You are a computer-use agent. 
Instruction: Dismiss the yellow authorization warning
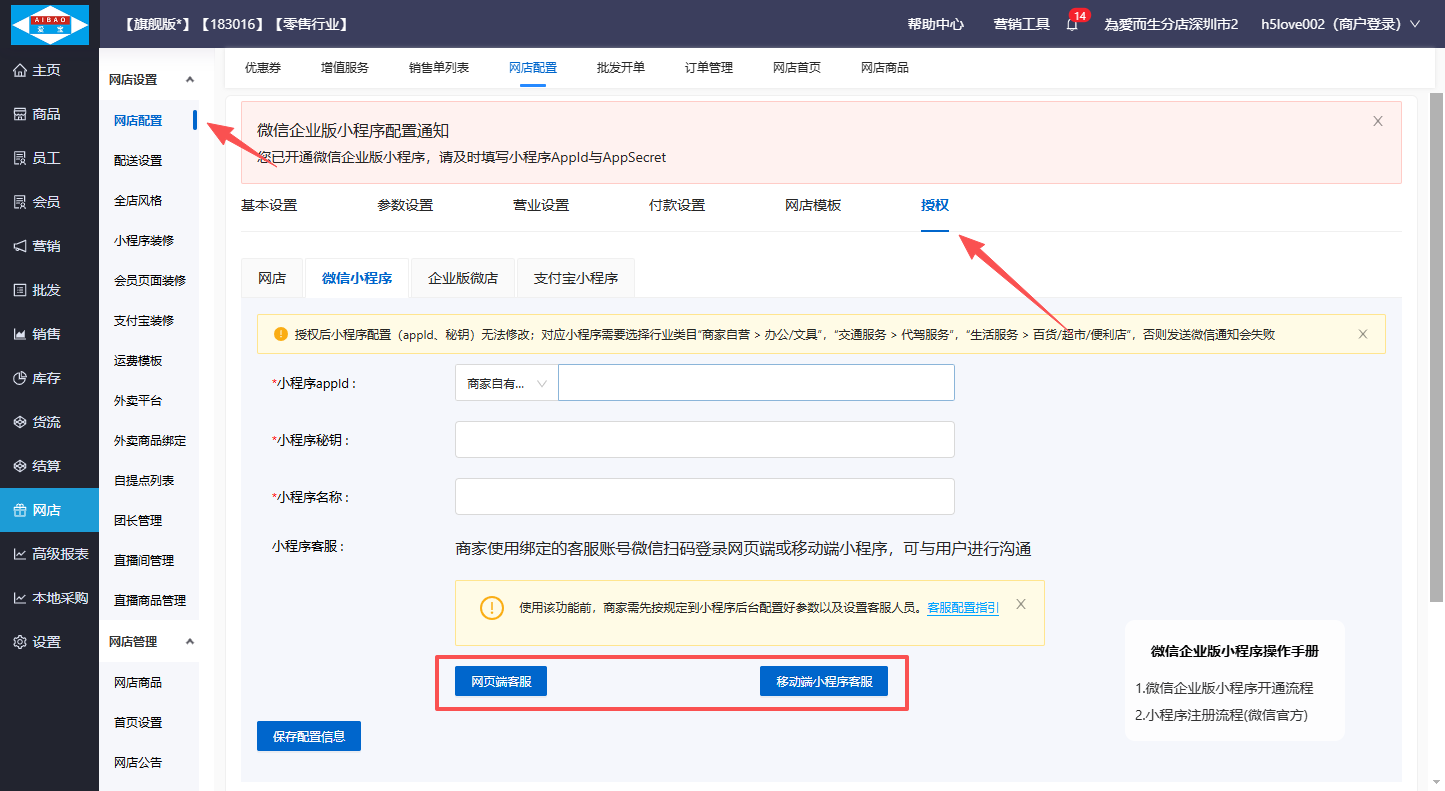click(1362, 334)
